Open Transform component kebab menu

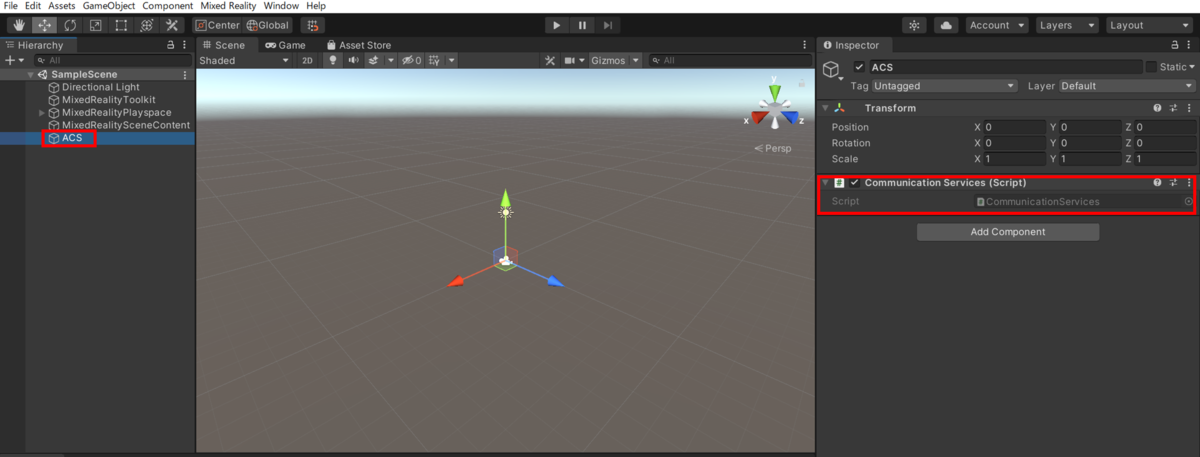(1189, 108)
